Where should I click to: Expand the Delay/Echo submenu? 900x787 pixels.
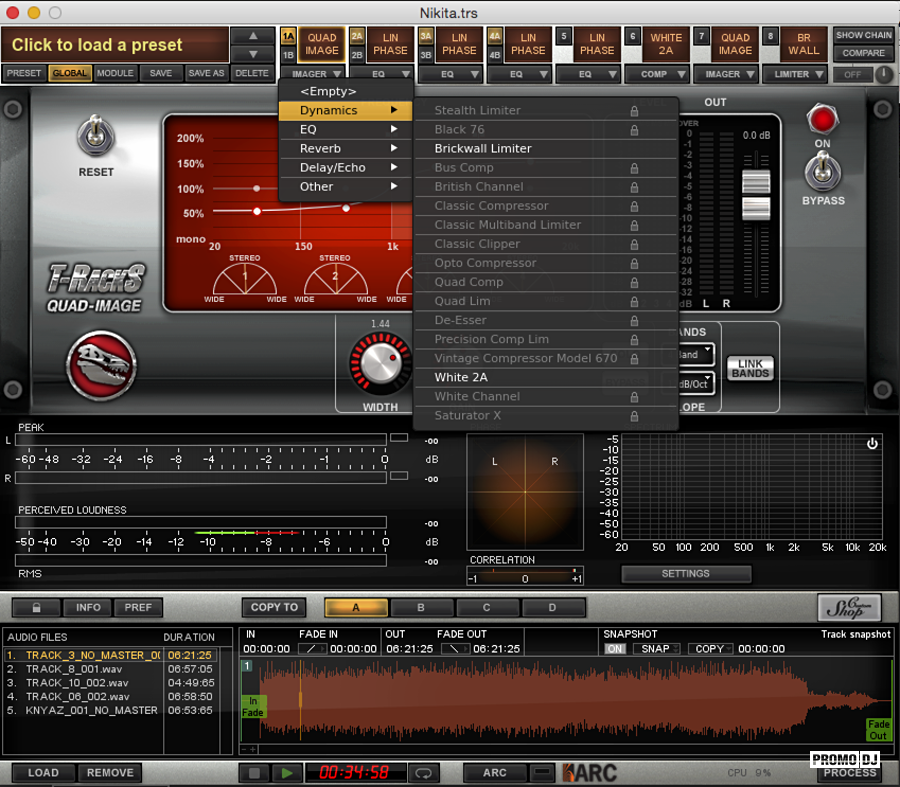click(x=346, y=167)
